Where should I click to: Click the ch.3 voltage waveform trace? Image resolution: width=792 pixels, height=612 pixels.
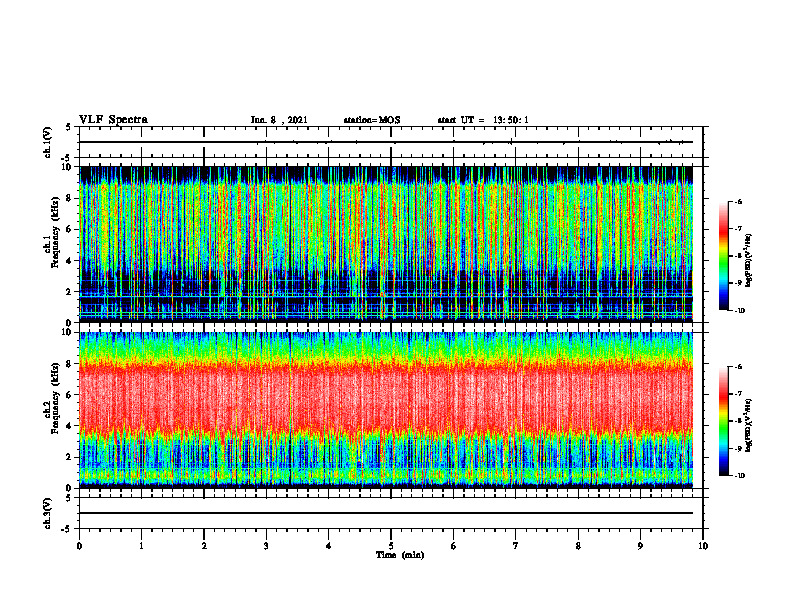click(386, 513)
